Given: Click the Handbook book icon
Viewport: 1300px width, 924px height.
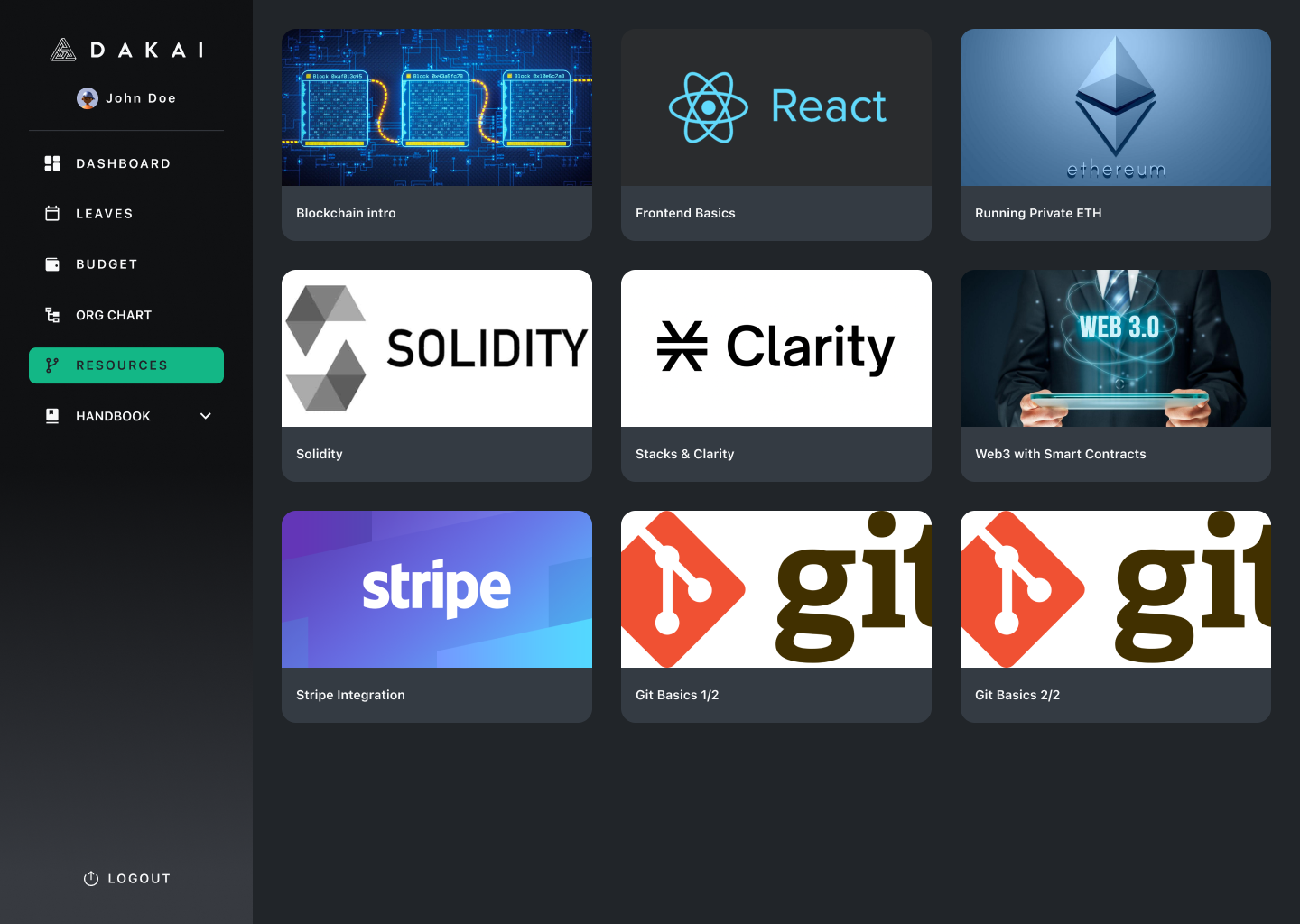Looking at the screenshot, I should pyautogui.click(x=52, y=416).
